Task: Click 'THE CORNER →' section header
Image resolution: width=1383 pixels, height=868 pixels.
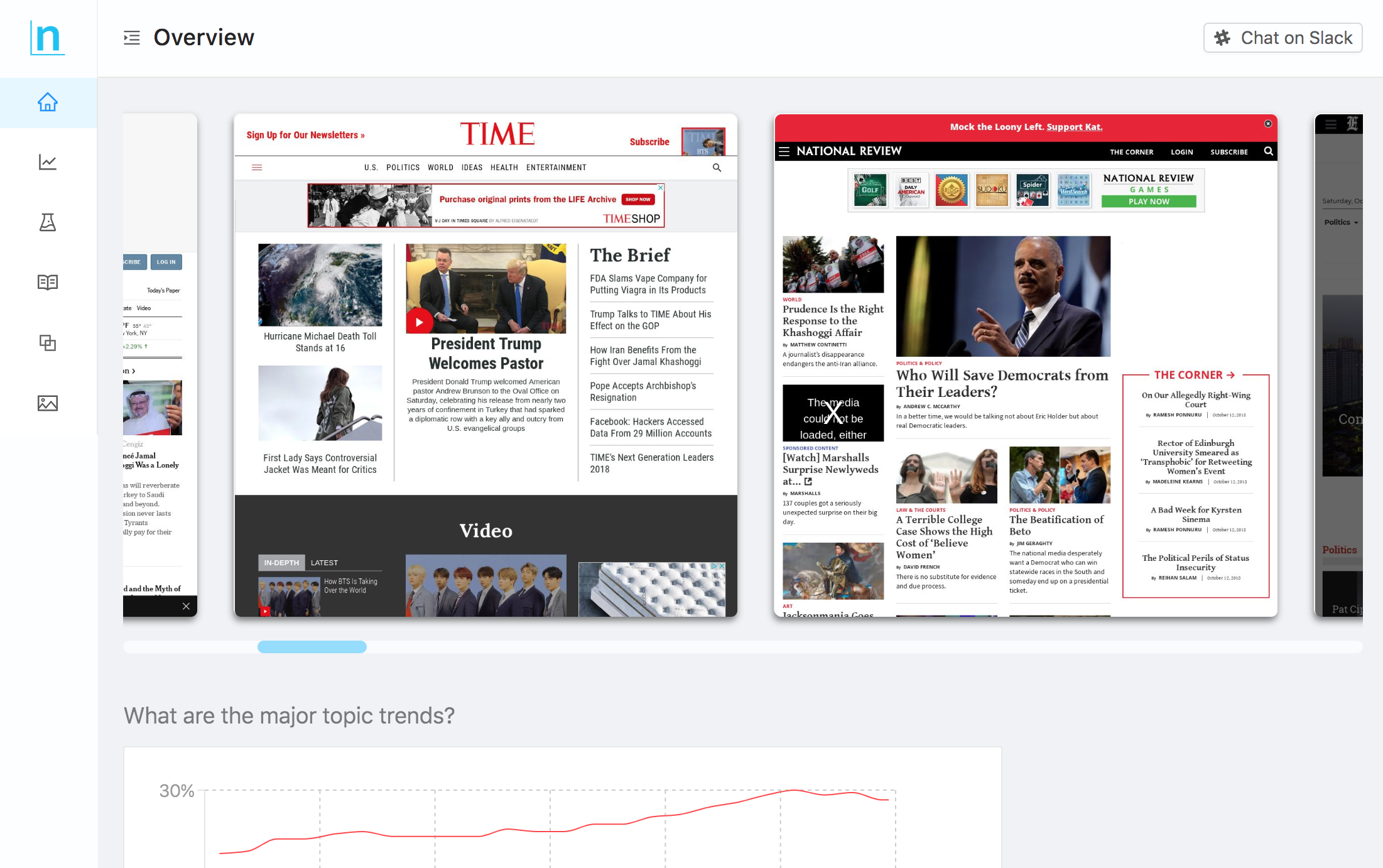Action: 1195,375
